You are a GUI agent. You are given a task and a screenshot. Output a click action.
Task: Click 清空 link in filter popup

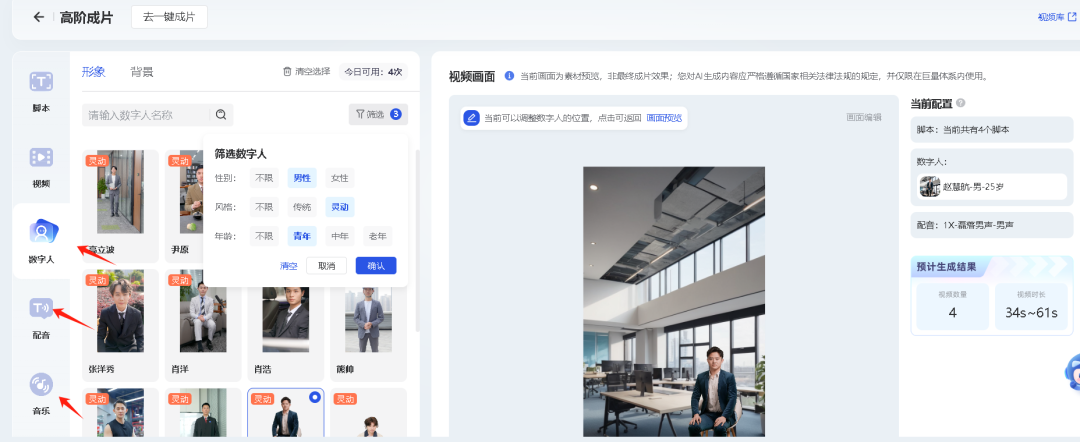(x=289, y=266)
